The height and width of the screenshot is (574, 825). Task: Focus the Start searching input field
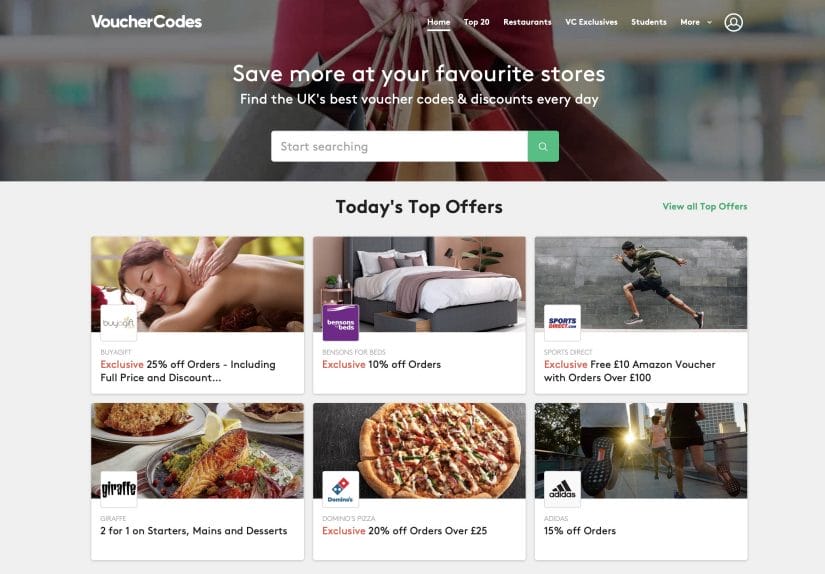click(x=399, y=146)
